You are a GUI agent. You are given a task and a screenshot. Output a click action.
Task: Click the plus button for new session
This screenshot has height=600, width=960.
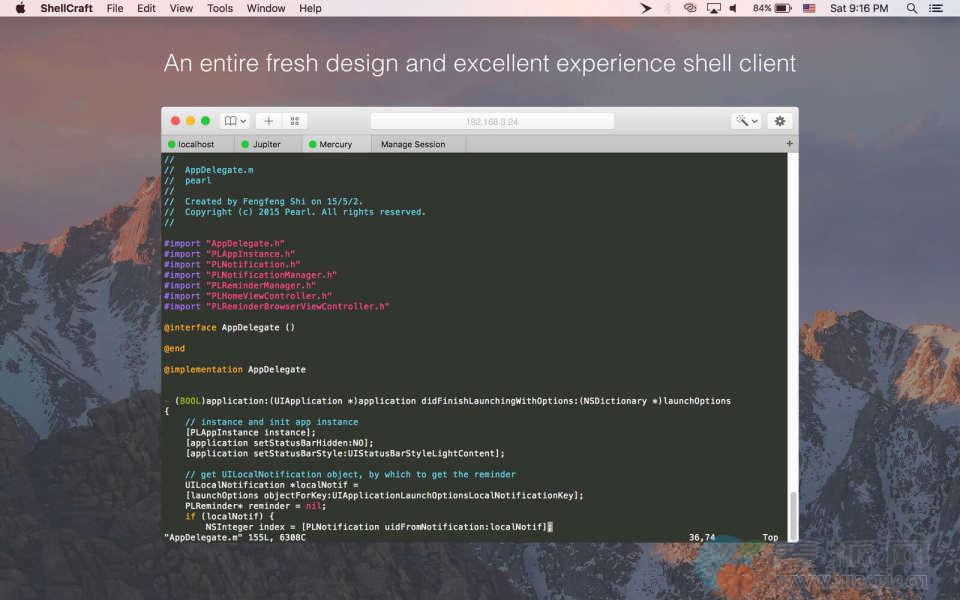268,121
